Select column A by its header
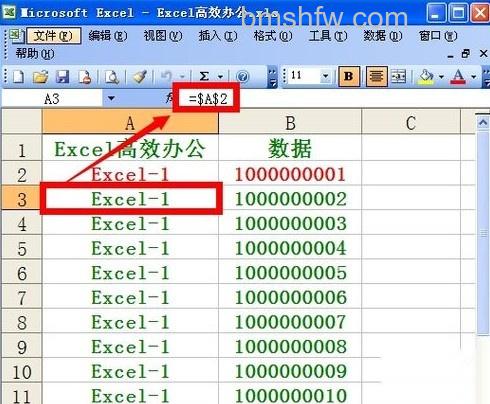This screenshot has width=490, height=404. coord(130,123)
